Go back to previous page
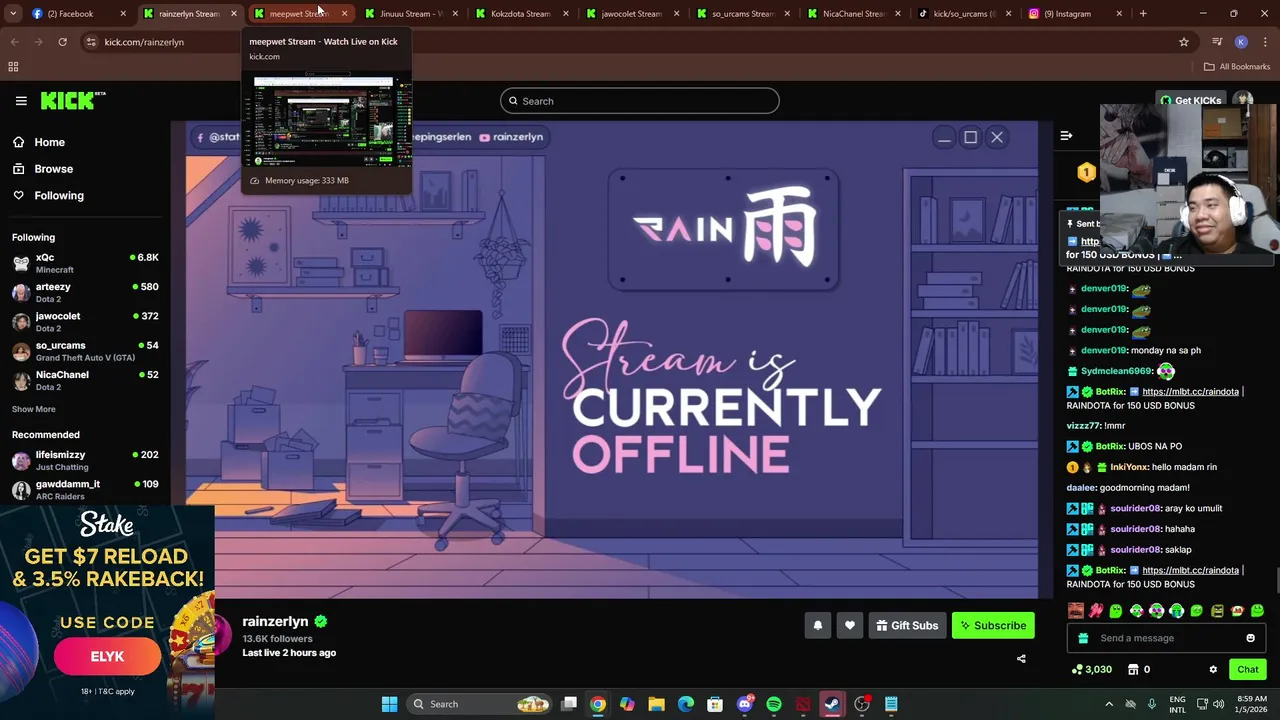 pos(14,42)
